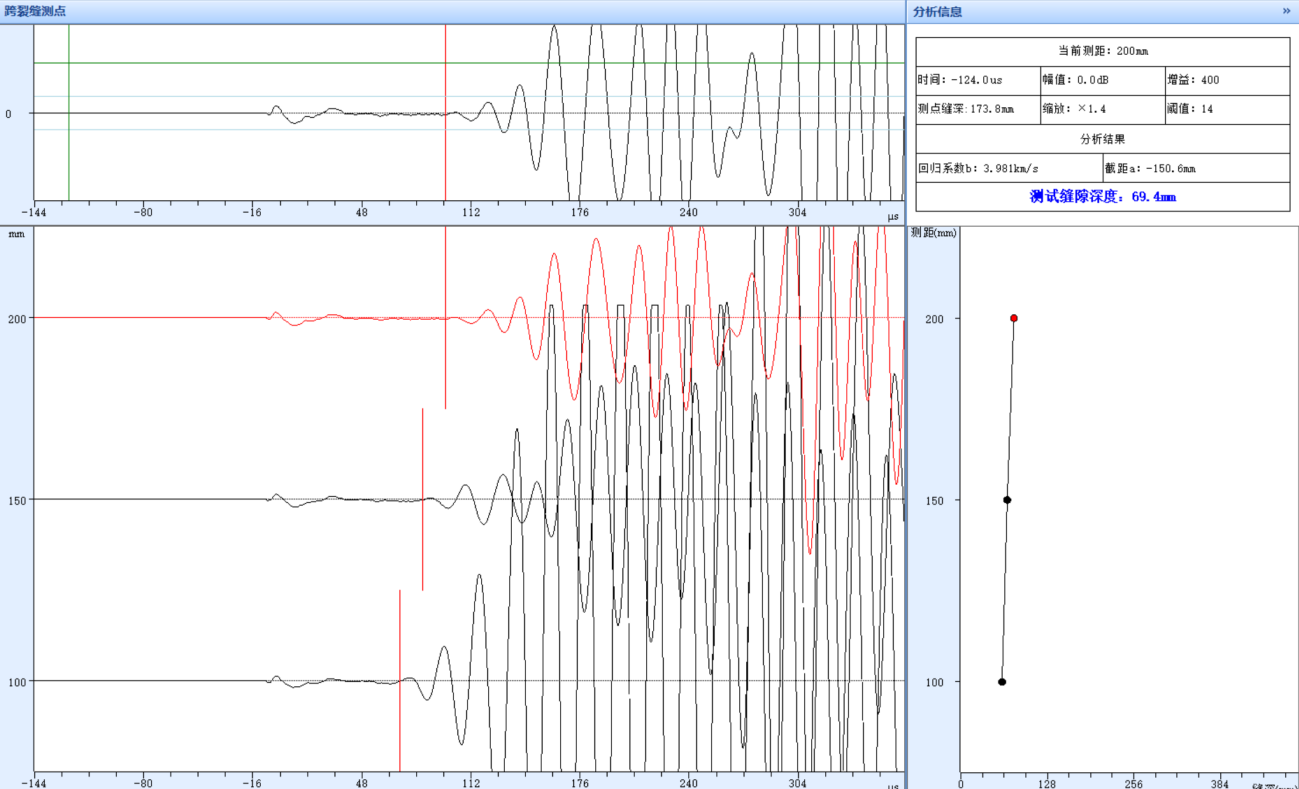
Task: Click the 测点缝深 173.8mm cell
Action: 977,109
